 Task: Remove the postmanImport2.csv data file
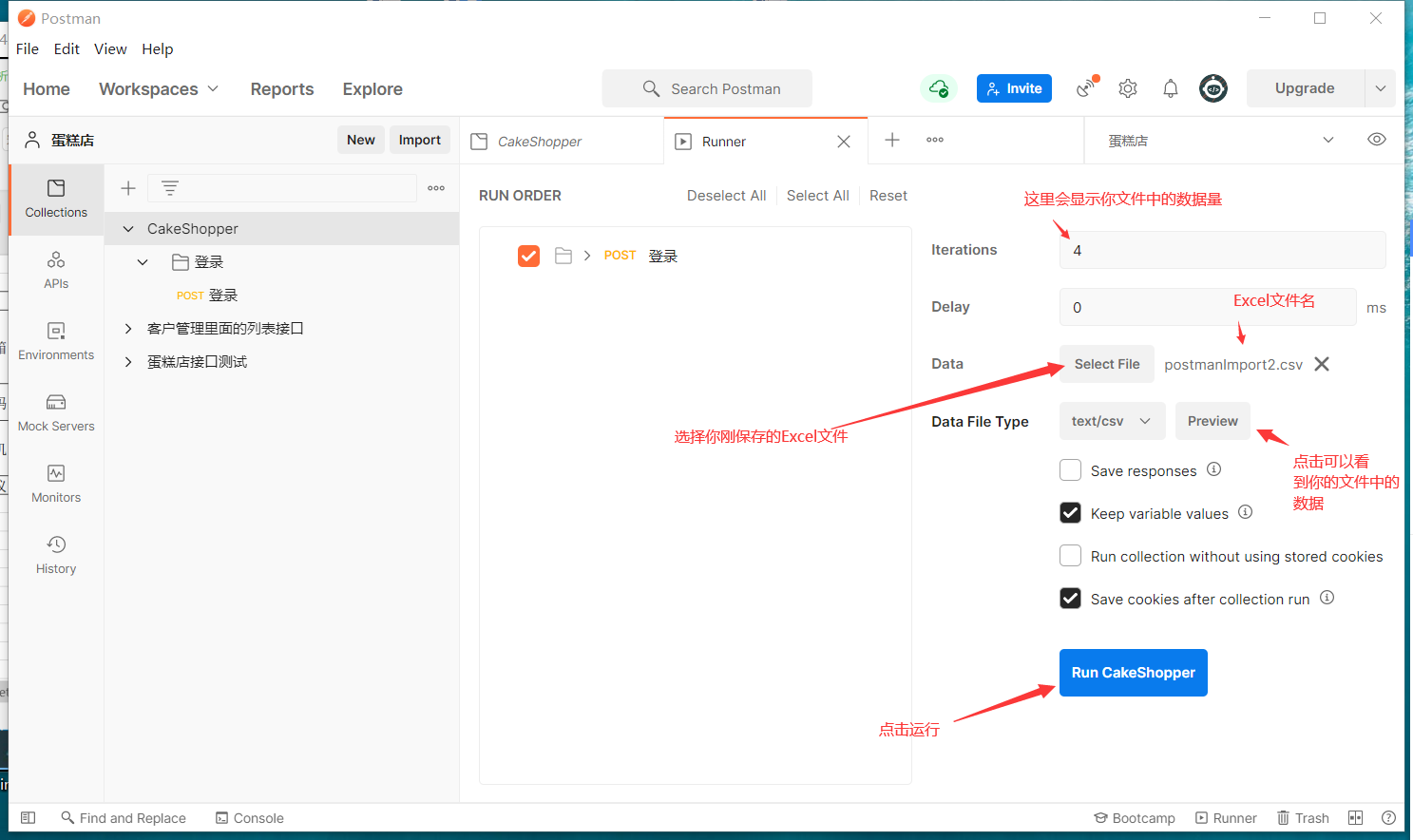click(x=1322, y=364)
